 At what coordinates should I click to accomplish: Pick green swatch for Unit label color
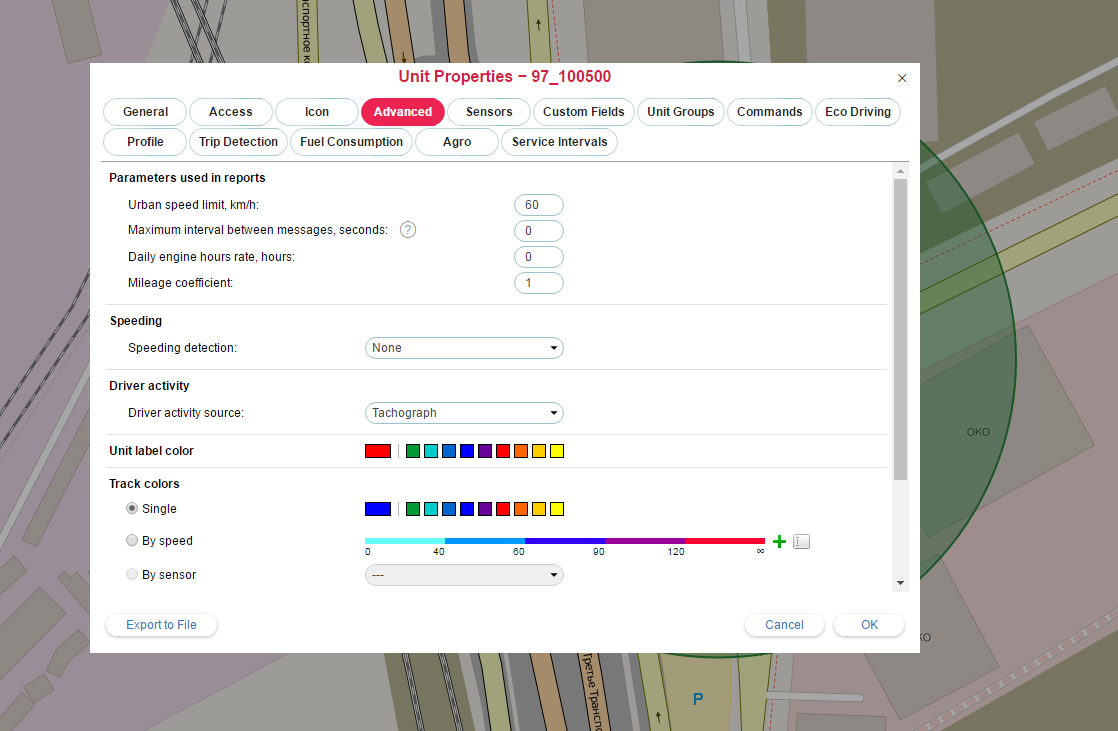pyautogui.click(x=413, y=451)
